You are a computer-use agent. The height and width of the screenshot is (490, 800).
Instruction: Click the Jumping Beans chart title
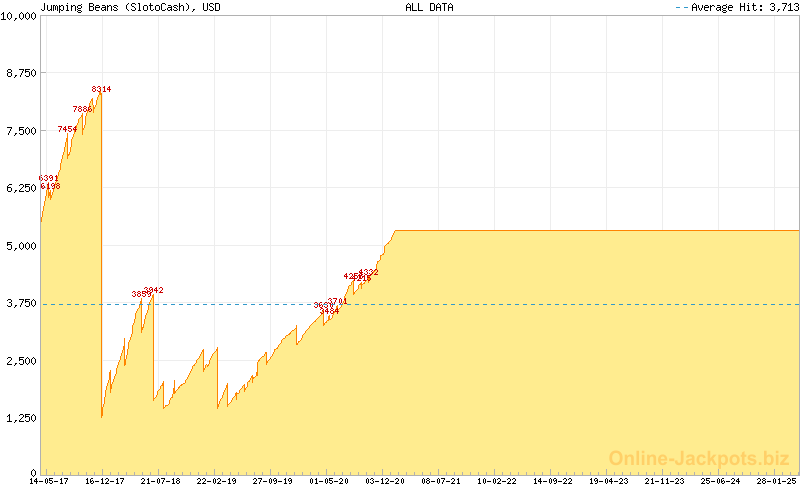(x=131, y=7)
